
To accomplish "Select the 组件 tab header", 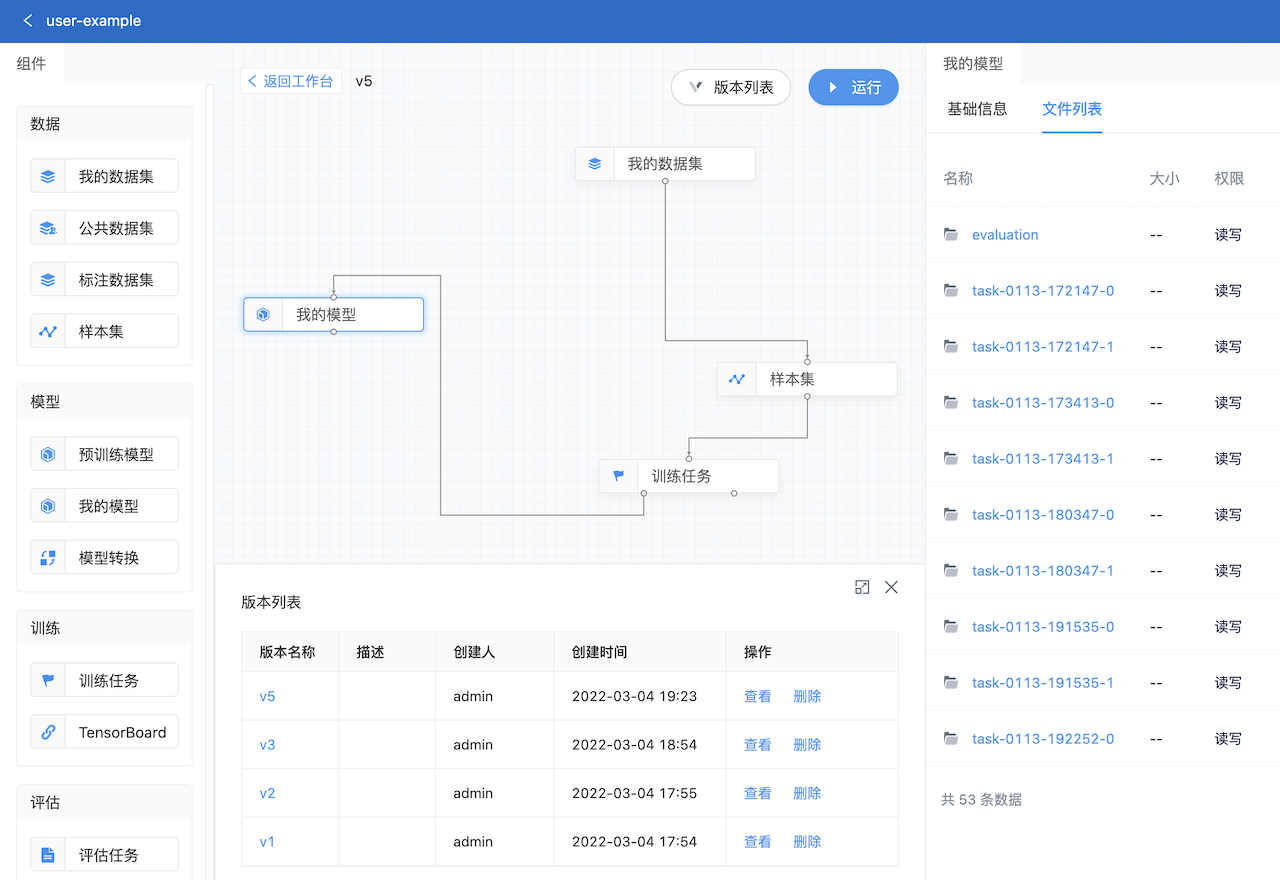I will pos(32,63).
